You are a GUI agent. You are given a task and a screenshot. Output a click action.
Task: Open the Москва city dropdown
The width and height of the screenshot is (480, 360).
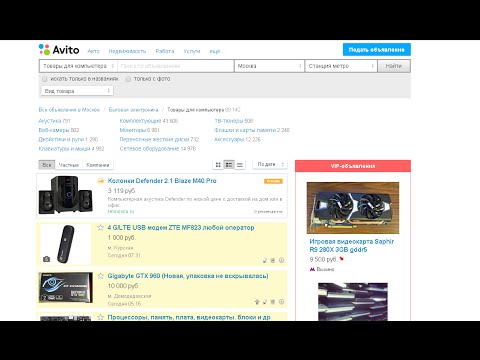269,66
